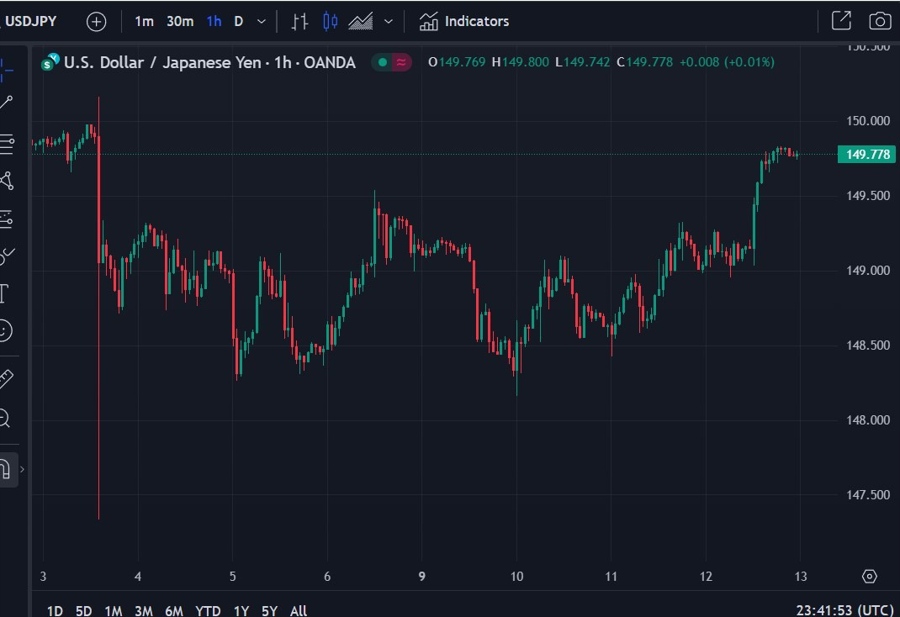Screen dimensions: 900x617
Task: Click the 148.500 price axis label
Action: pos(868,345)
